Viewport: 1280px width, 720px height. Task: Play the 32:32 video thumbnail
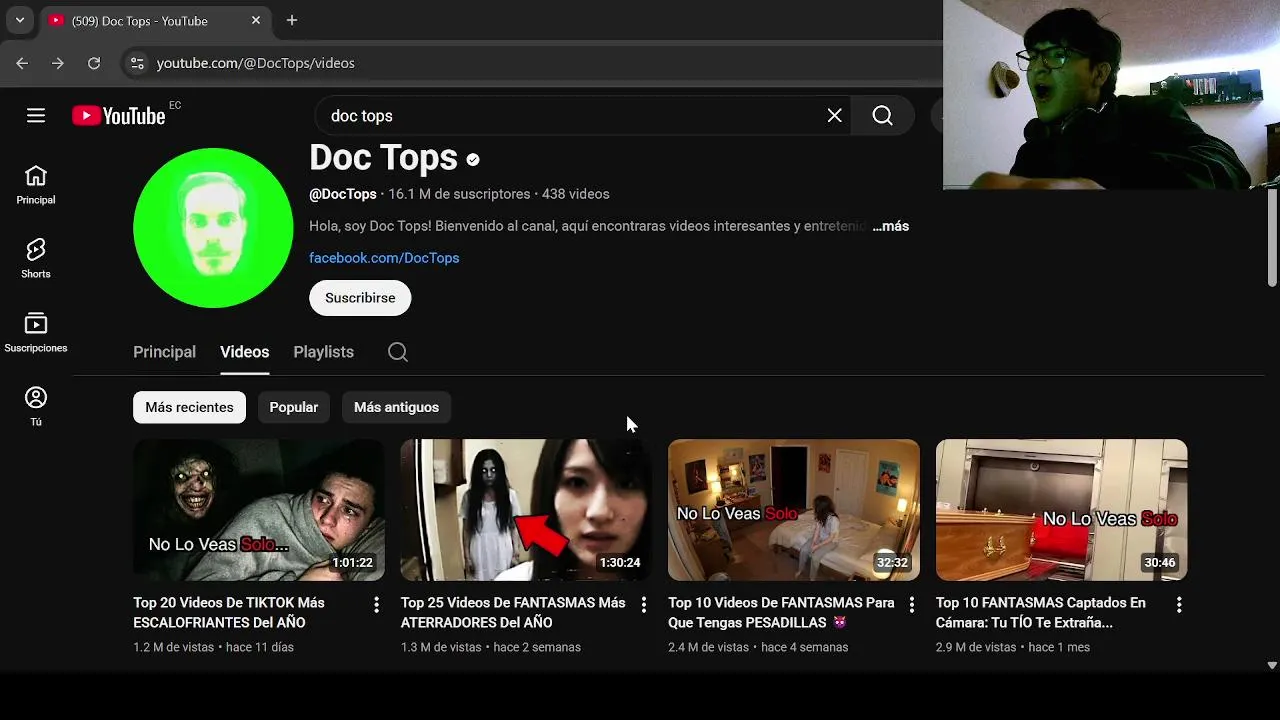coord(794,510)
